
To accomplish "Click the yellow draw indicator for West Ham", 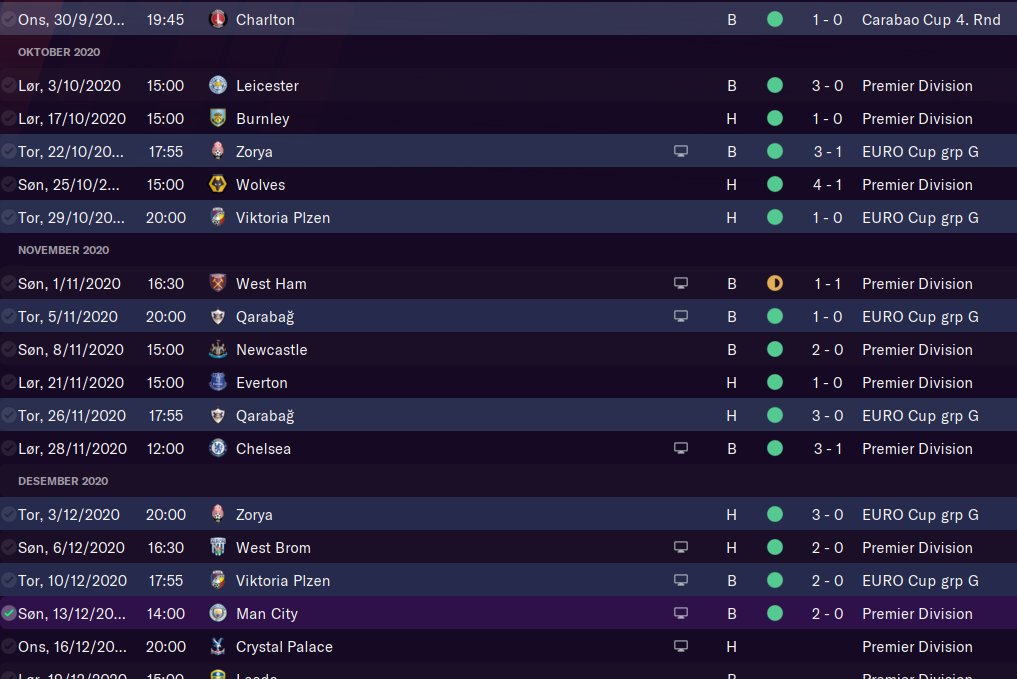I will tap(775, 284).
